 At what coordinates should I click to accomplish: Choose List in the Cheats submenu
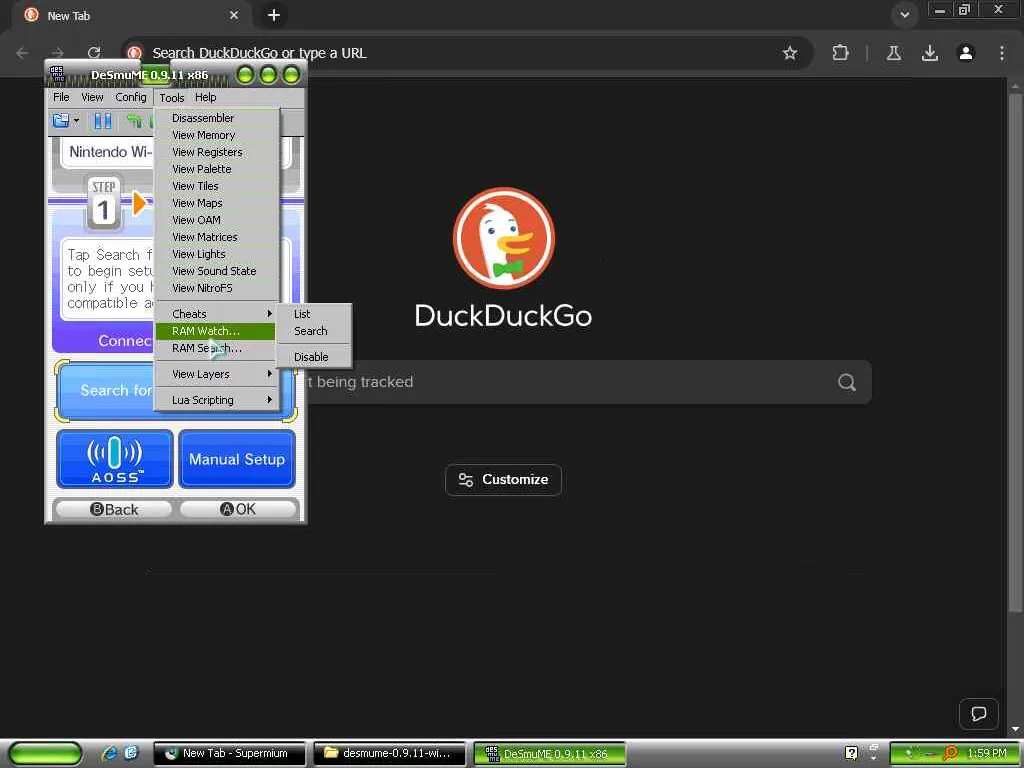point(314,314)
